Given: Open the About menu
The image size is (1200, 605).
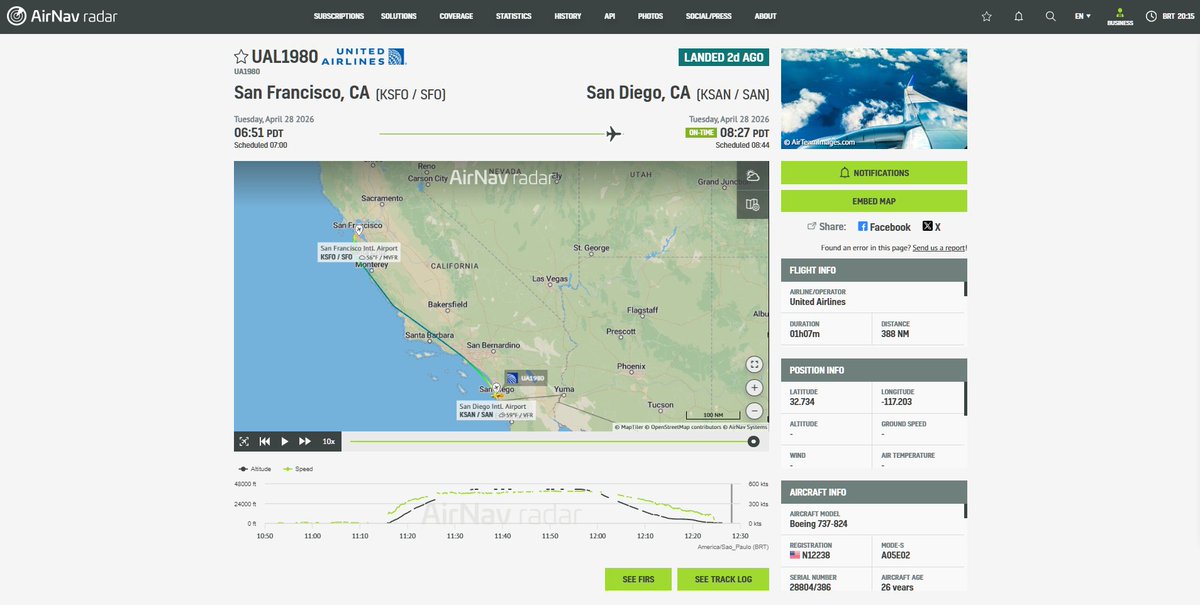Looking at the screenshot, I should click(x=765, y=16).
